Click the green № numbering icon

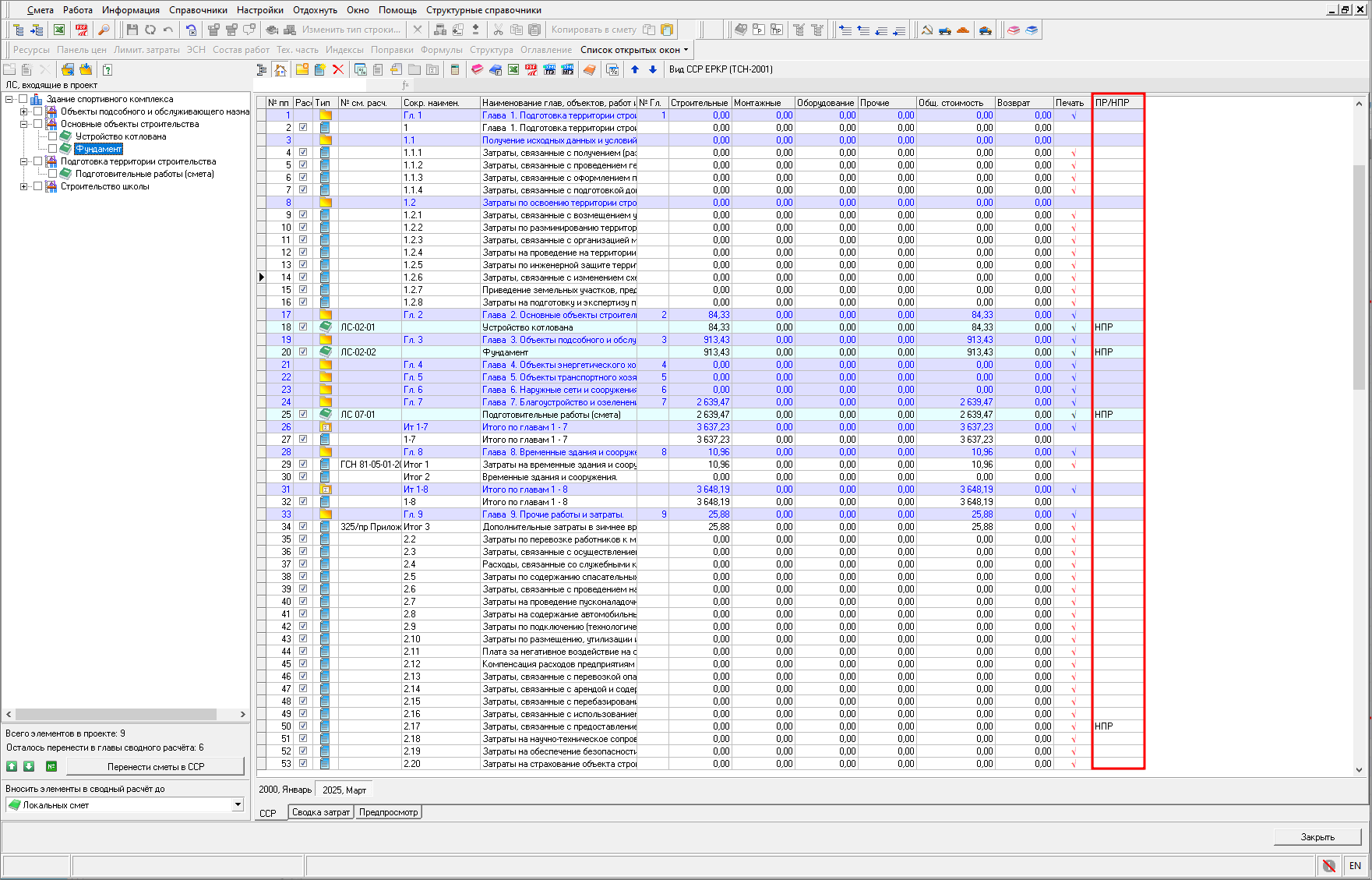tap(51, 766)
